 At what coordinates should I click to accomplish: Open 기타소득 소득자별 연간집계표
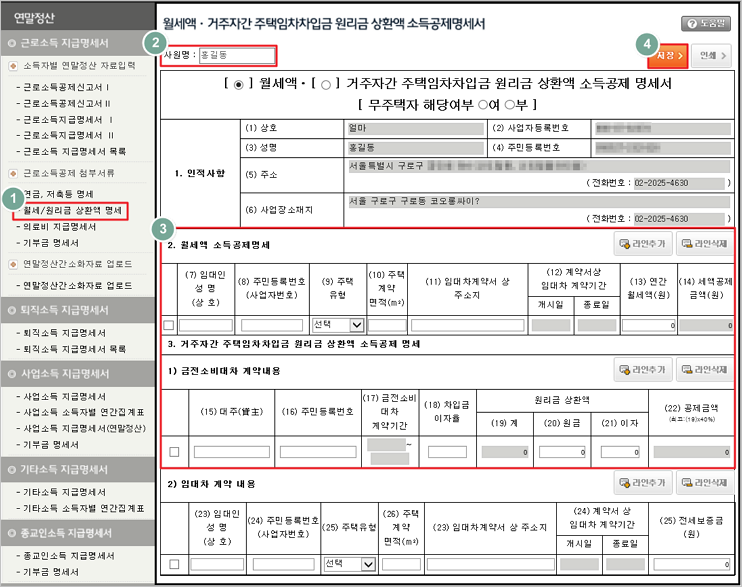(x=84, y=508)
